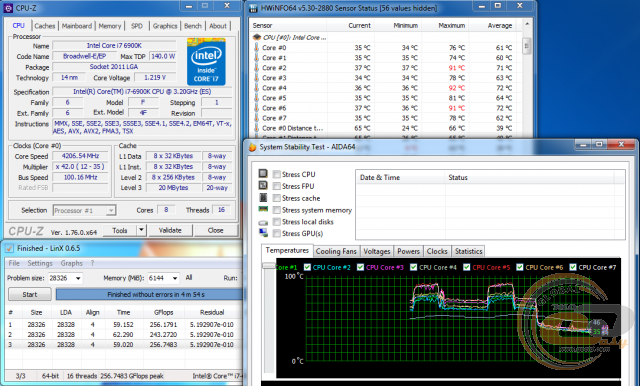This screenshot has height=386, width=640.
Task: Click the Tools button in CPU-Z
Action: coord(120,230)
